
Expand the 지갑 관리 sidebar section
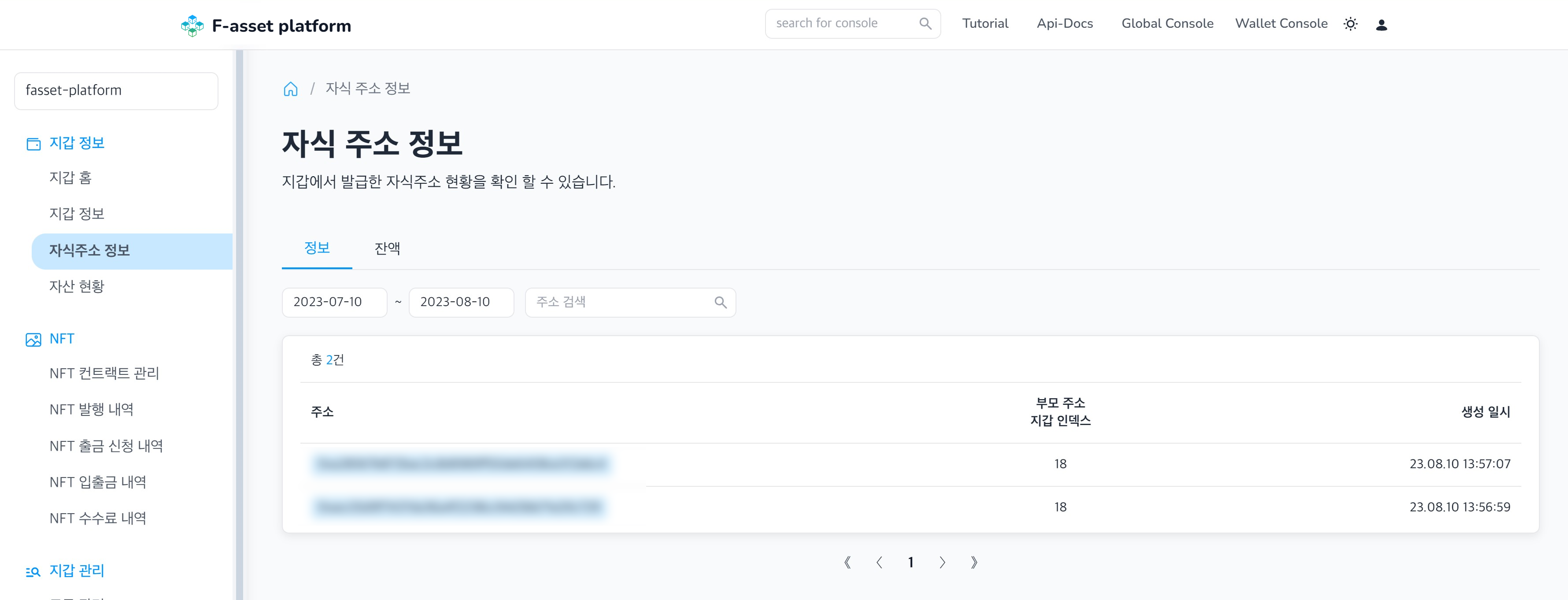77,571
